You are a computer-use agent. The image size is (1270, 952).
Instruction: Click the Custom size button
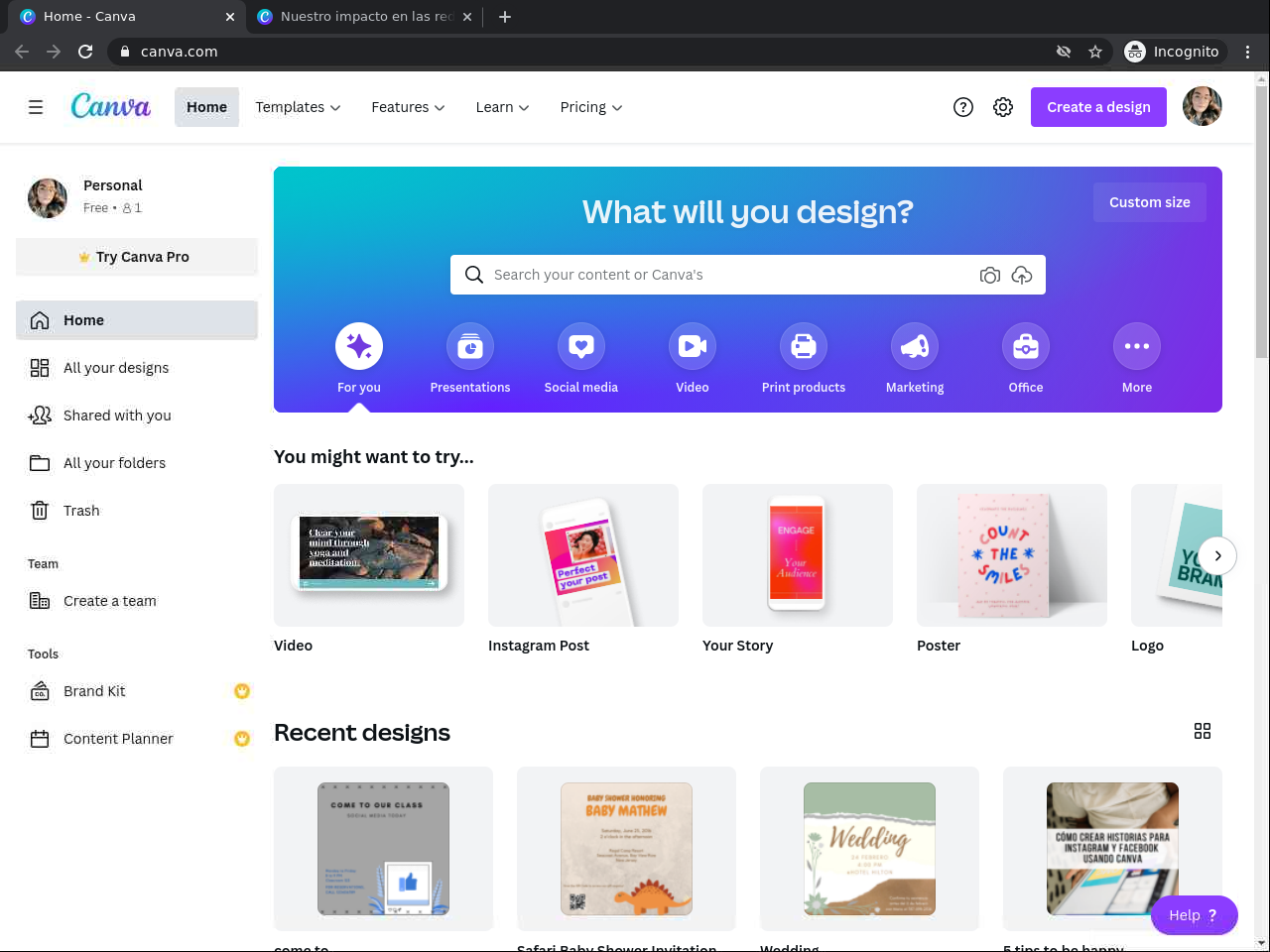tap(1150, 202)
